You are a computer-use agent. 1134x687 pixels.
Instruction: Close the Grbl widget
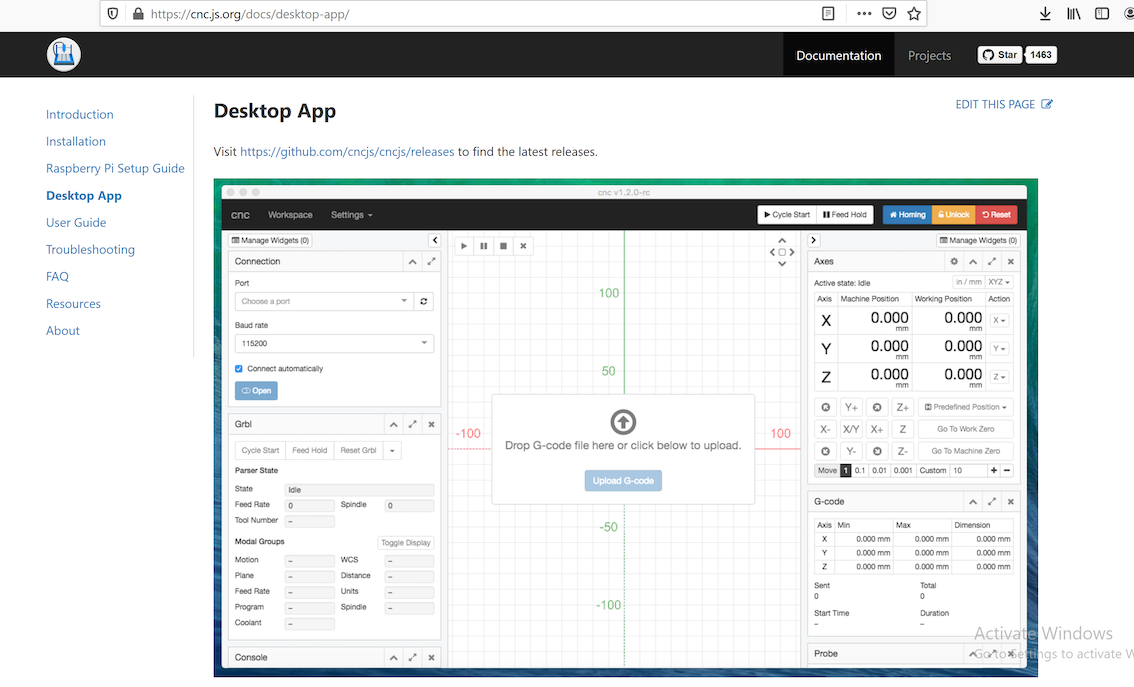431,424
